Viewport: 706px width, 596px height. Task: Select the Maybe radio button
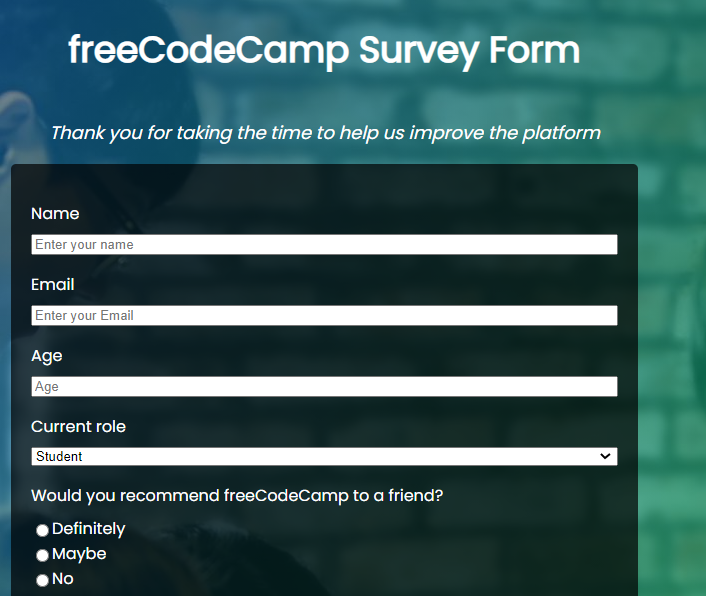(x=42, y=555)
